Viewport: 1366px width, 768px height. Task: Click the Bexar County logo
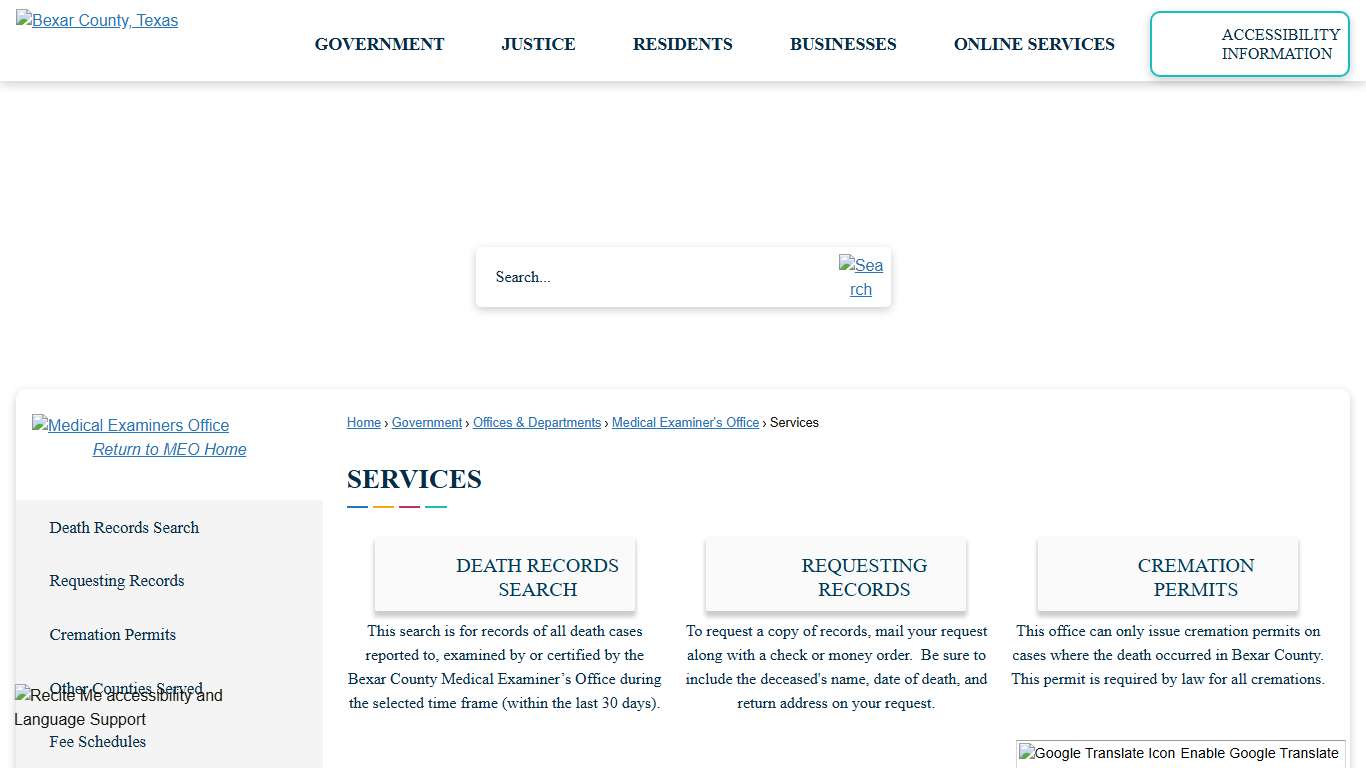tap(96, 20)
